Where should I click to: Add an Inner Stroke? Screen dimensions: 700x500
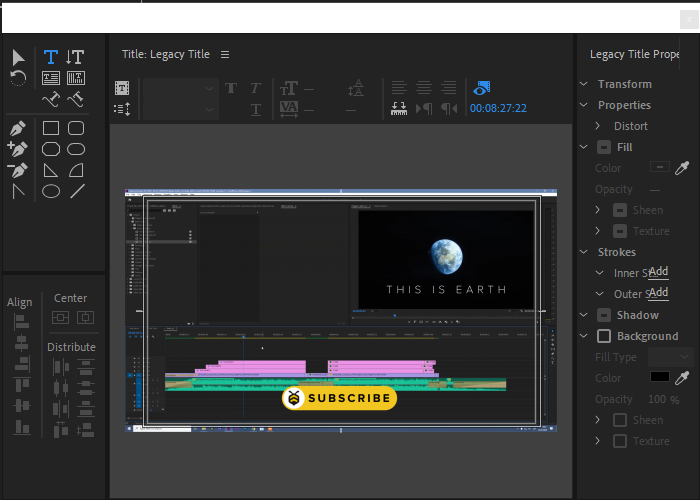pos(658,272)
